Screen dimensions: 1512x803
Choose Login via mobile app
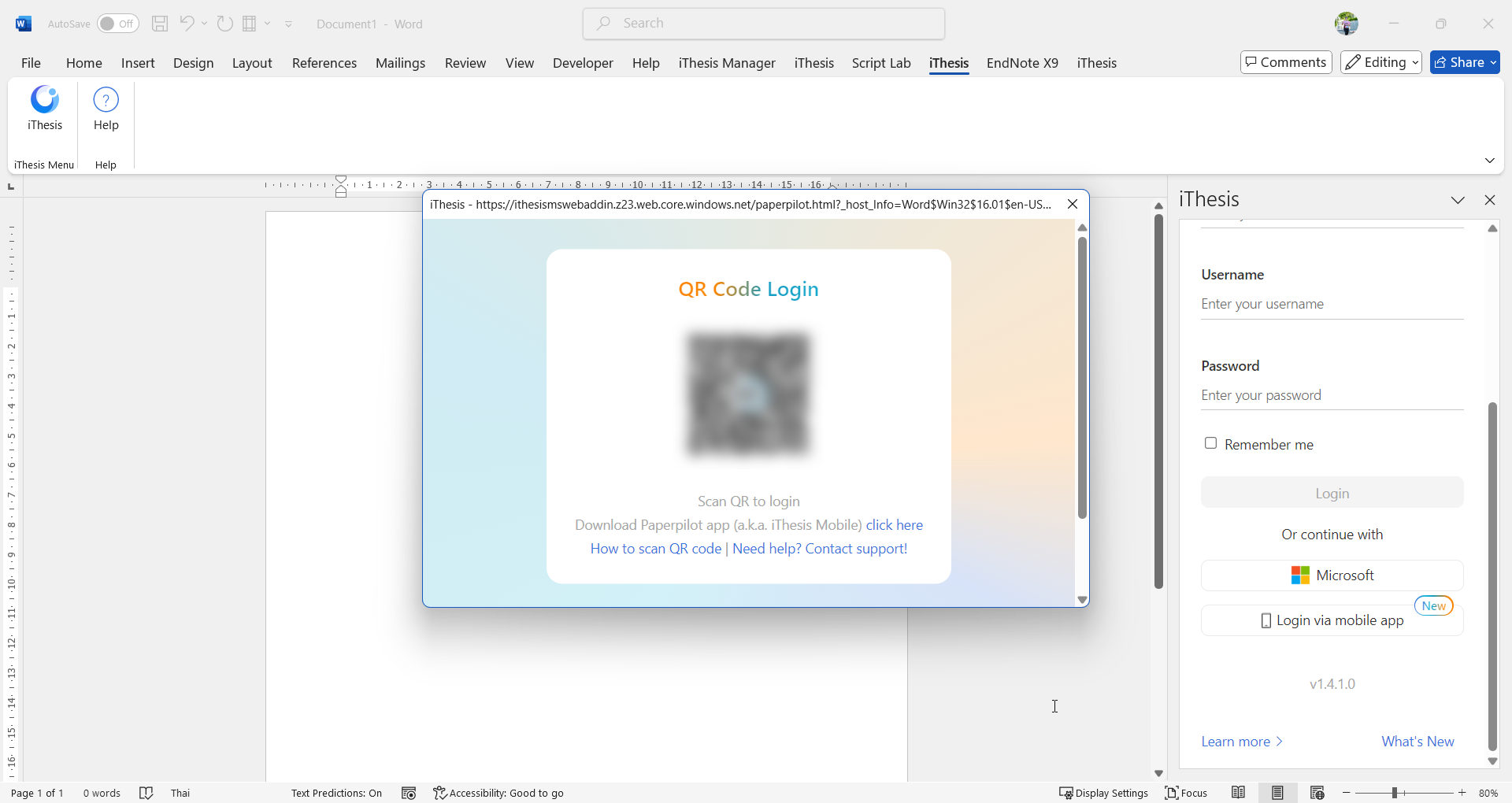1332,620
